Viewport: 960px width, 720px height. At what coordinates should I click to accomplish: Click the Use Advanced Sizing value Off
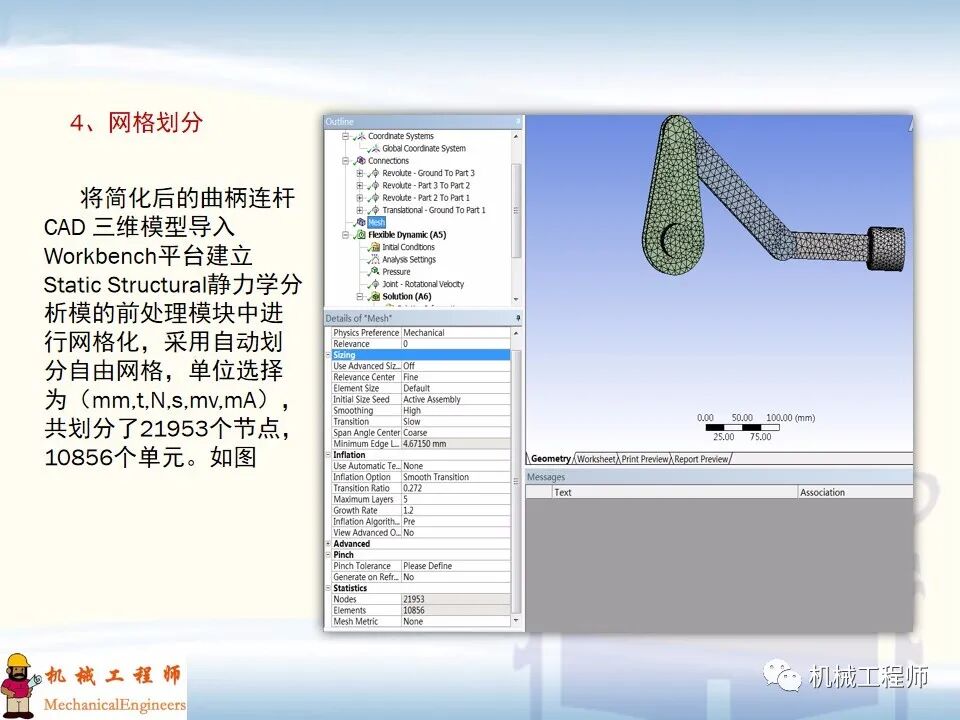[x=456, y=366]
